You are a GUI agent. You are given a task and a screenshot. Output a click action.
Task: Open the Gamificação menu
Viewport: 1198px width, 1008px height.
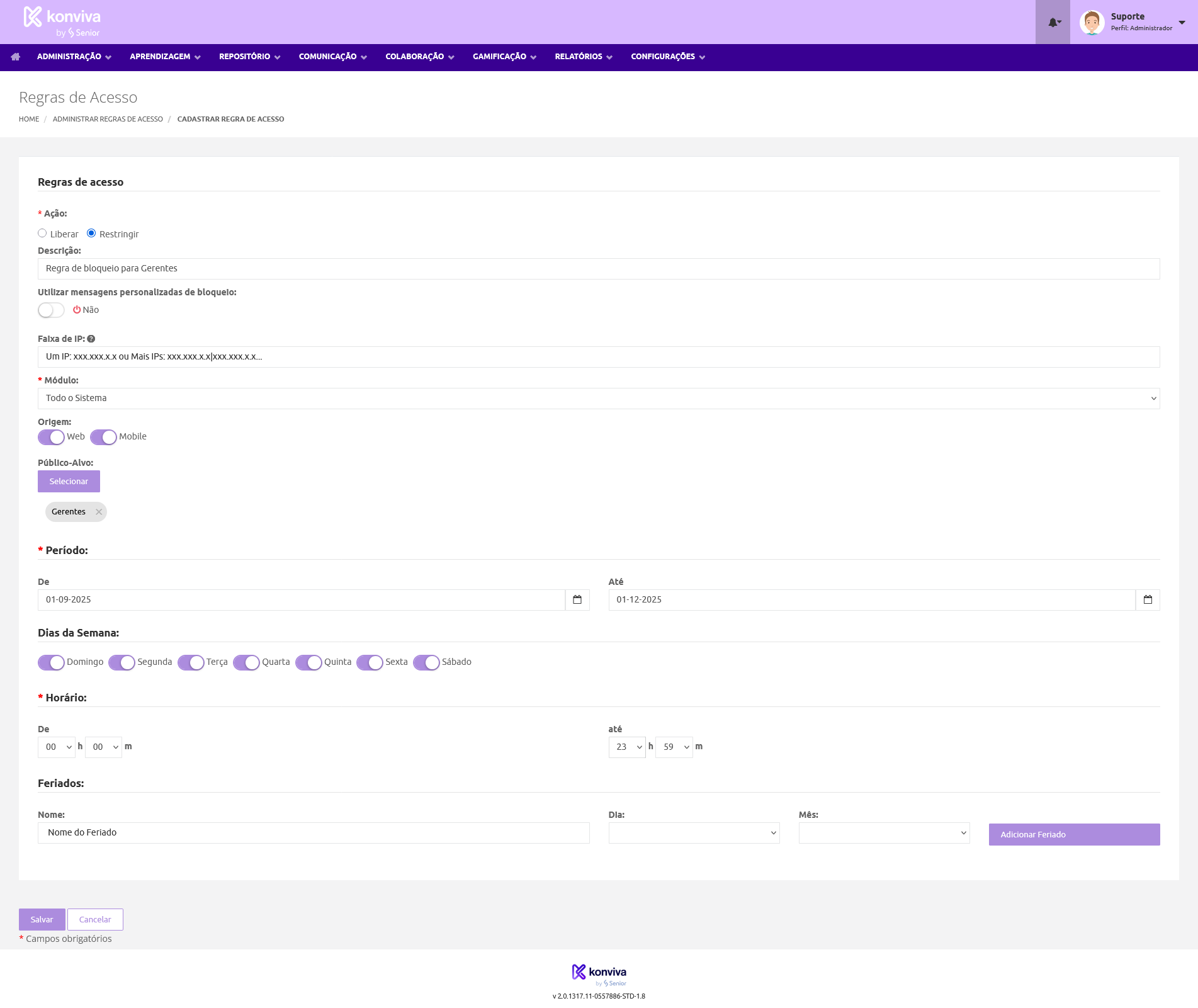pyautogui.click(x=504, y=57)
